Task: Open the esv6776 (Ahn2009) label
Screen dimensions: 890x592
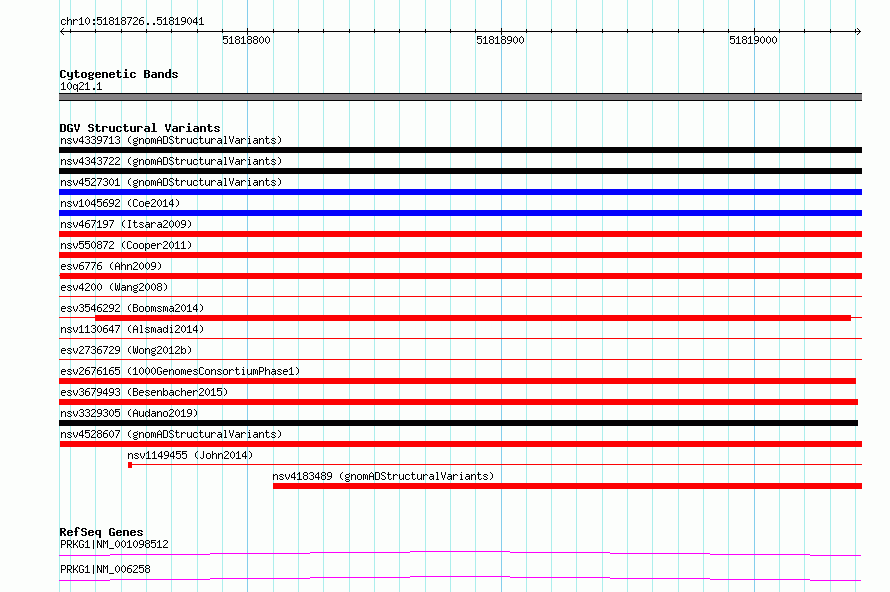Action: [111, 266]
